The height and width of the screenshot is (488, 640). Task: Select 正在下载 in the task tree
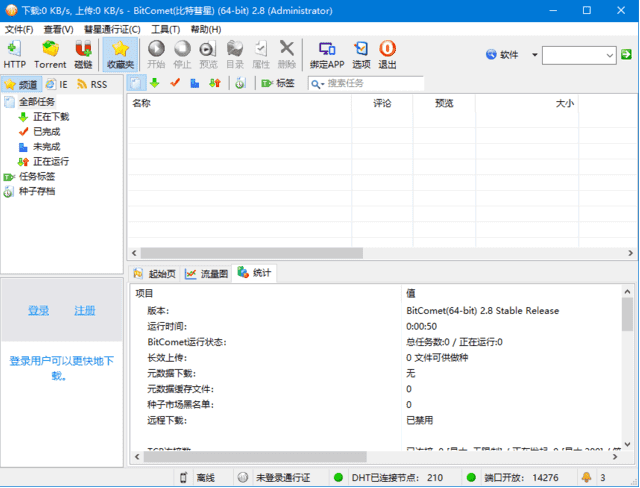51,117
